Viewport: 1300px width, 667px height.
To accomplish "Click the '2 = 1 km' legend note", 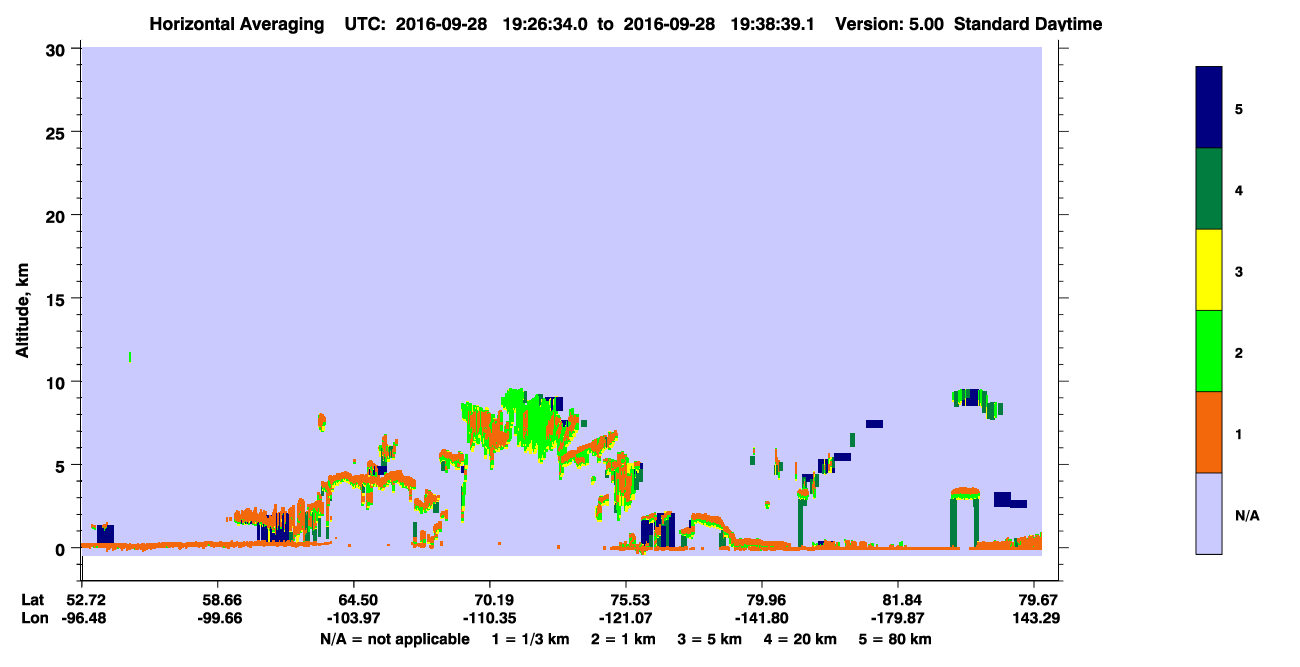I will tap(623, 639).
